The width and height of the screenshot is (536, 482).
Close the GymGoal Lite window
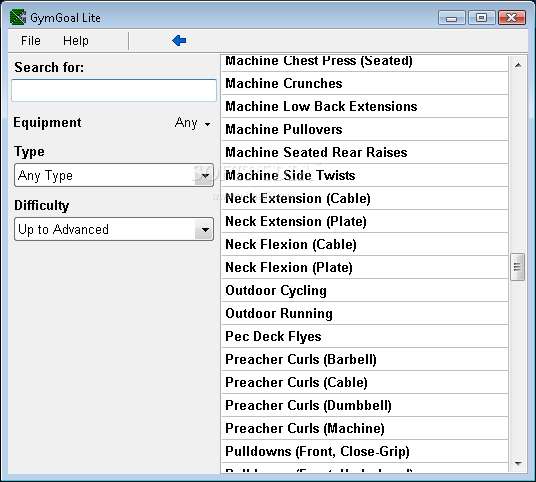click(512, 17)
